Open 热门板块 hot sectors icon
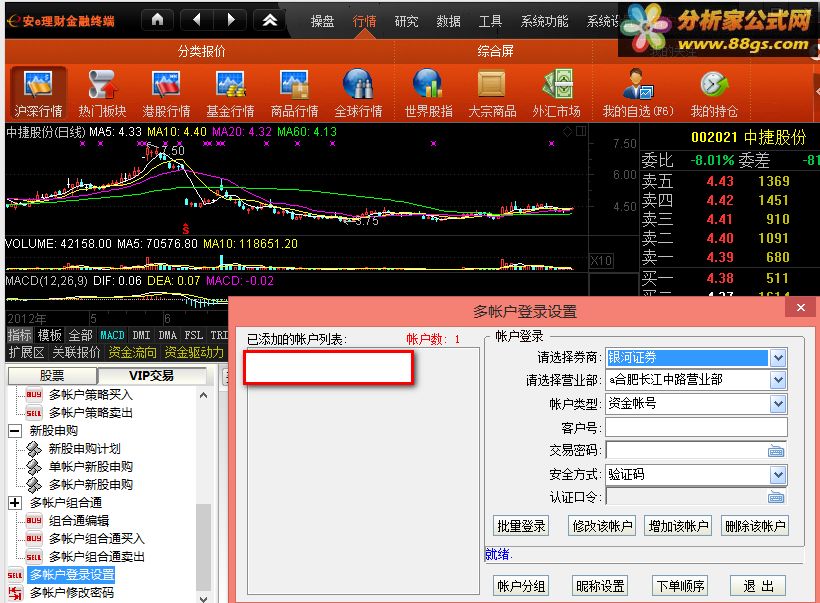Screen dimensions: 820x603 tap(102, 92)
